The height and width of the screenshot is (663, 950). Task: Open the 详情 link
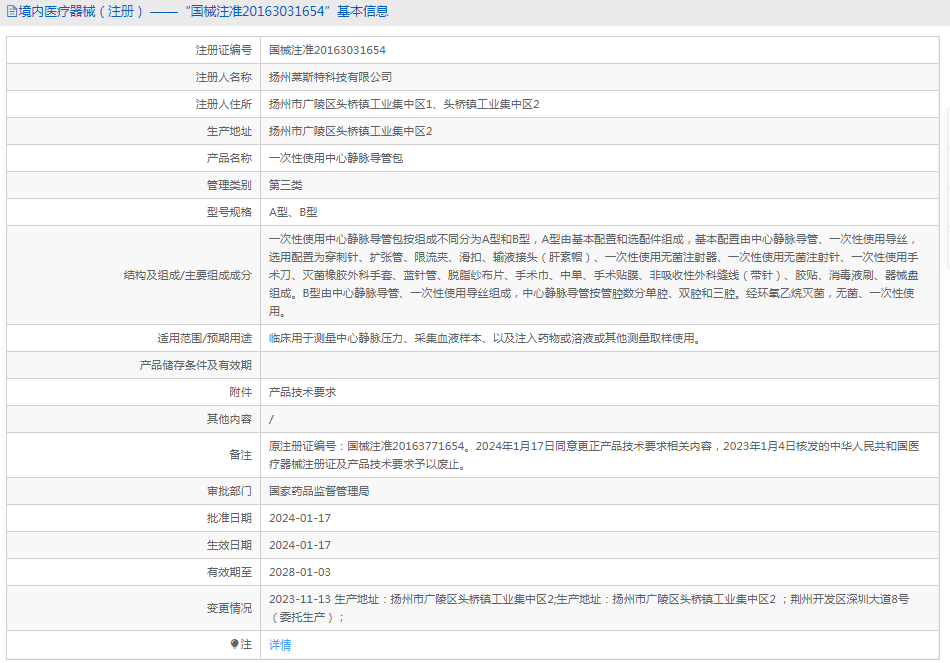point(280,645)
